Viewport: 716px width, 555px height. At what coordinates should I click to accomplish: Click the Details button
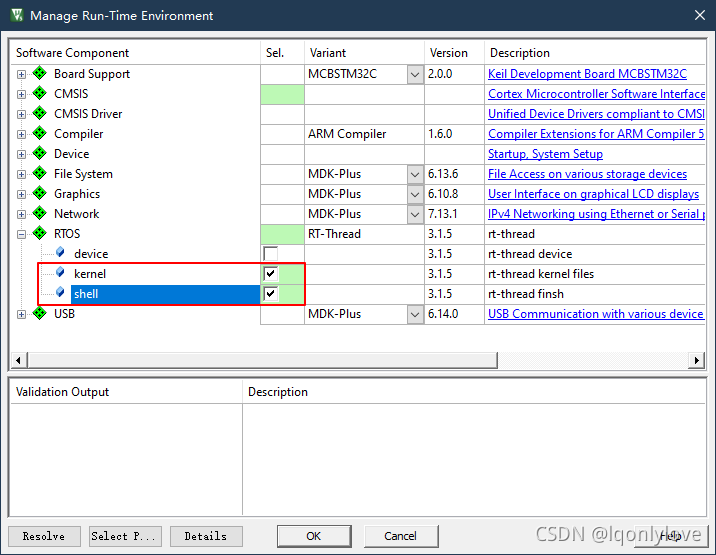pyautogui.click(x=206, y=536)
